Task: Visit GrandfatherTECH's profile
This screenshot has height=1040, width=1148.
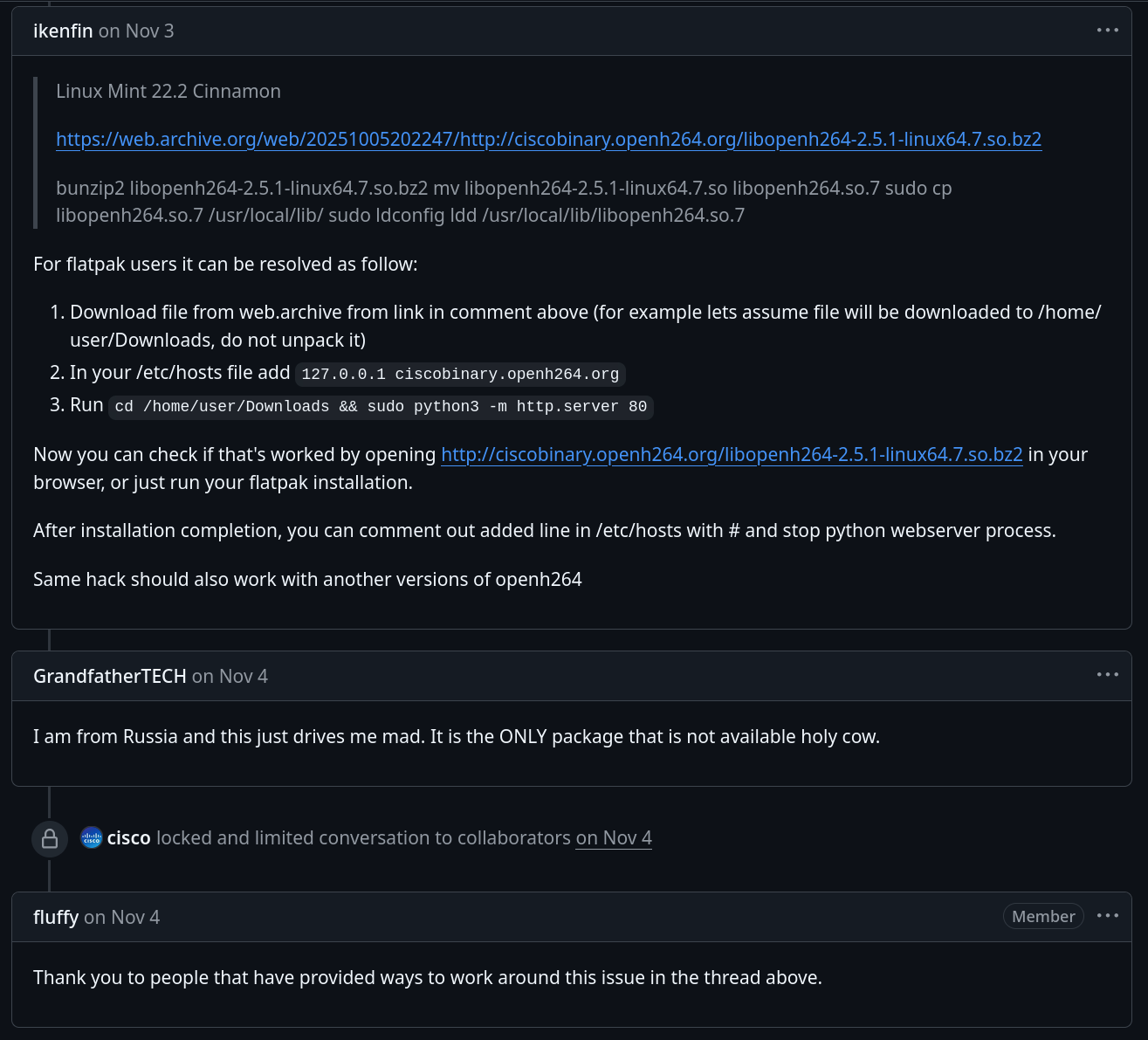Action: 109,677
